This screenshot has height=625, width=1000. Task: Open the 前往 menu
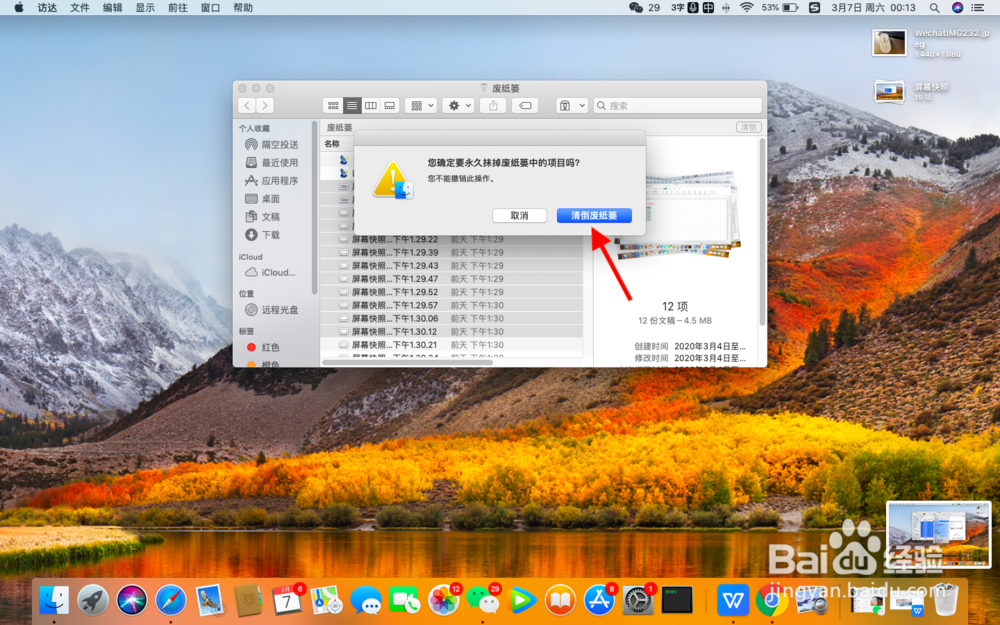tap(177, 8)
